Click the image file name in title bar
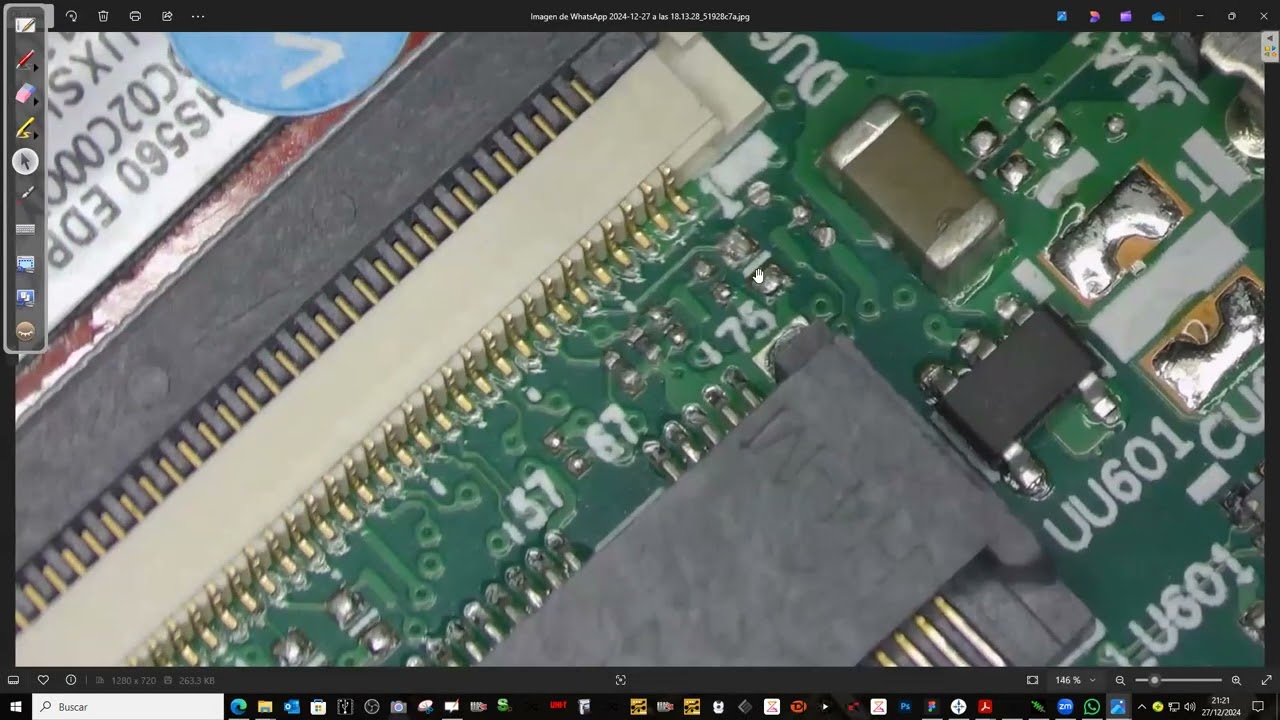 (x=640, y=16)
